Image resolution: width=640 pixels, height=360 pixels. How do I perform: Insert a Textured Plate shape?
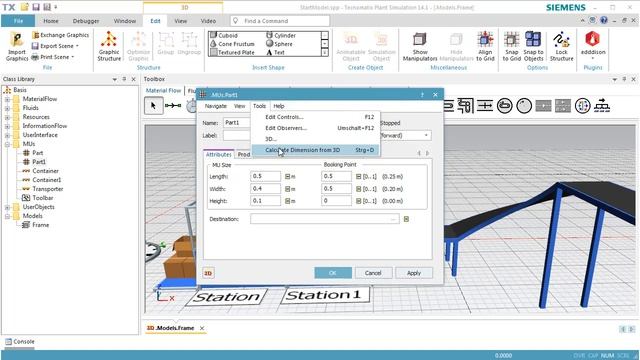232,52
